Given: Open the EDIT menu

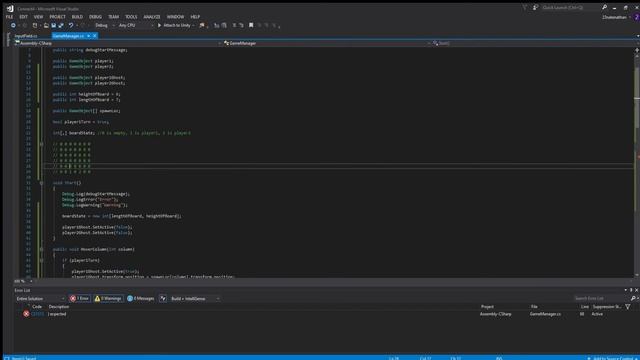Looking at the screenshot, I should [23, 17].
